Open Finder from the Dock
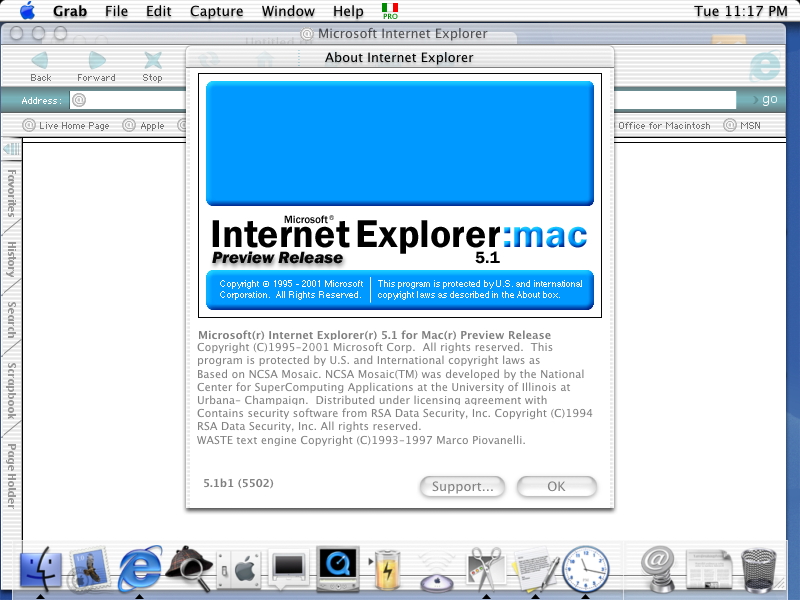This screenshot has width=800, height=600. [40, 569]
